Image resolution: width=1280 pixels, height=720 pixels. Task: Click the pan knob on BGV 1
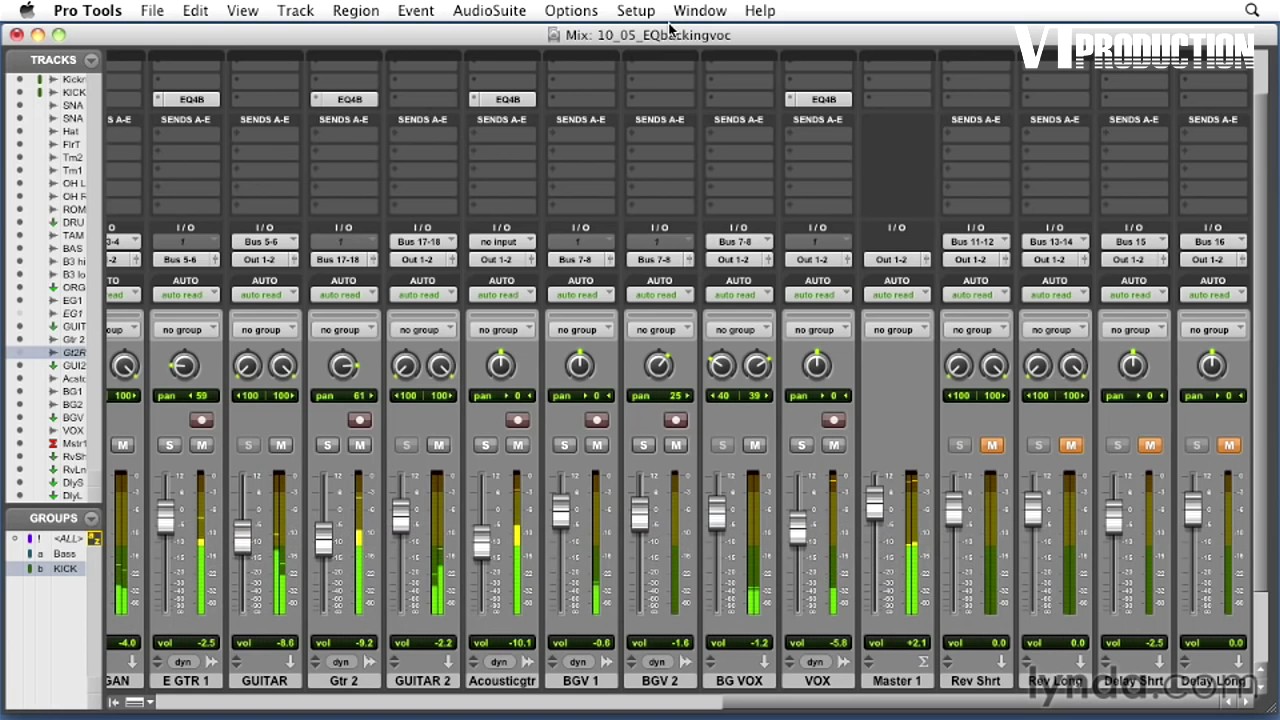pos(580,366)
